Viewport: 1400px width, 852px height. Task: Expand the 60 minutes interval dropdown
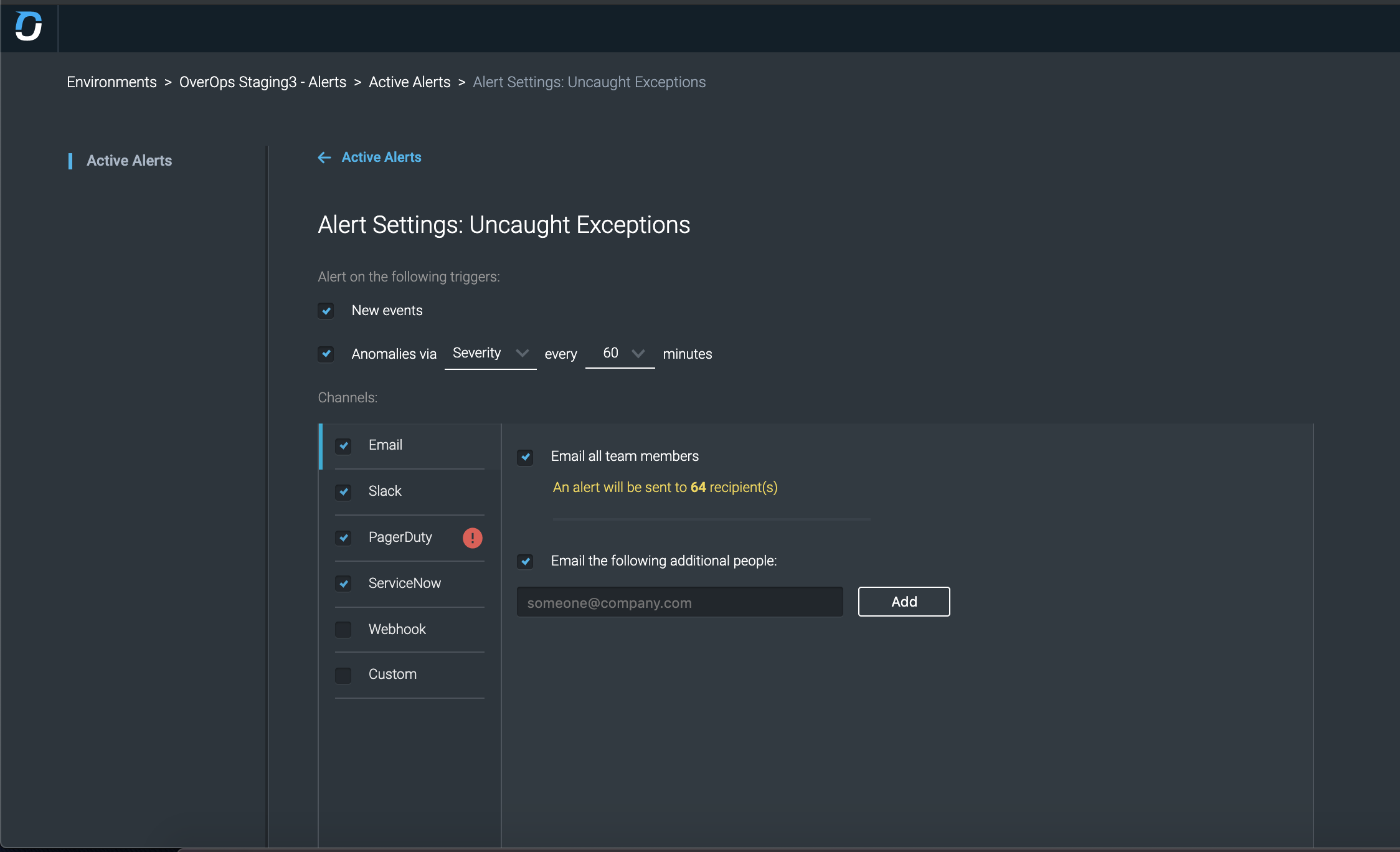(x=620, y=353)
